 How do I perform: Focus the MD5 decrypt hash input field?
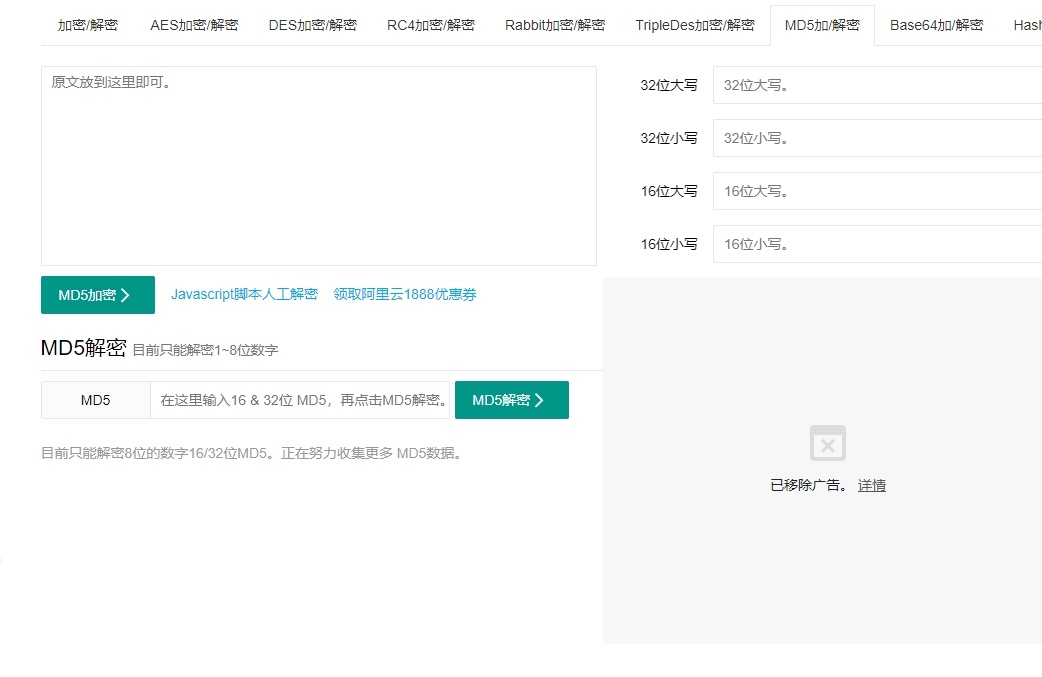pos(300,400)
